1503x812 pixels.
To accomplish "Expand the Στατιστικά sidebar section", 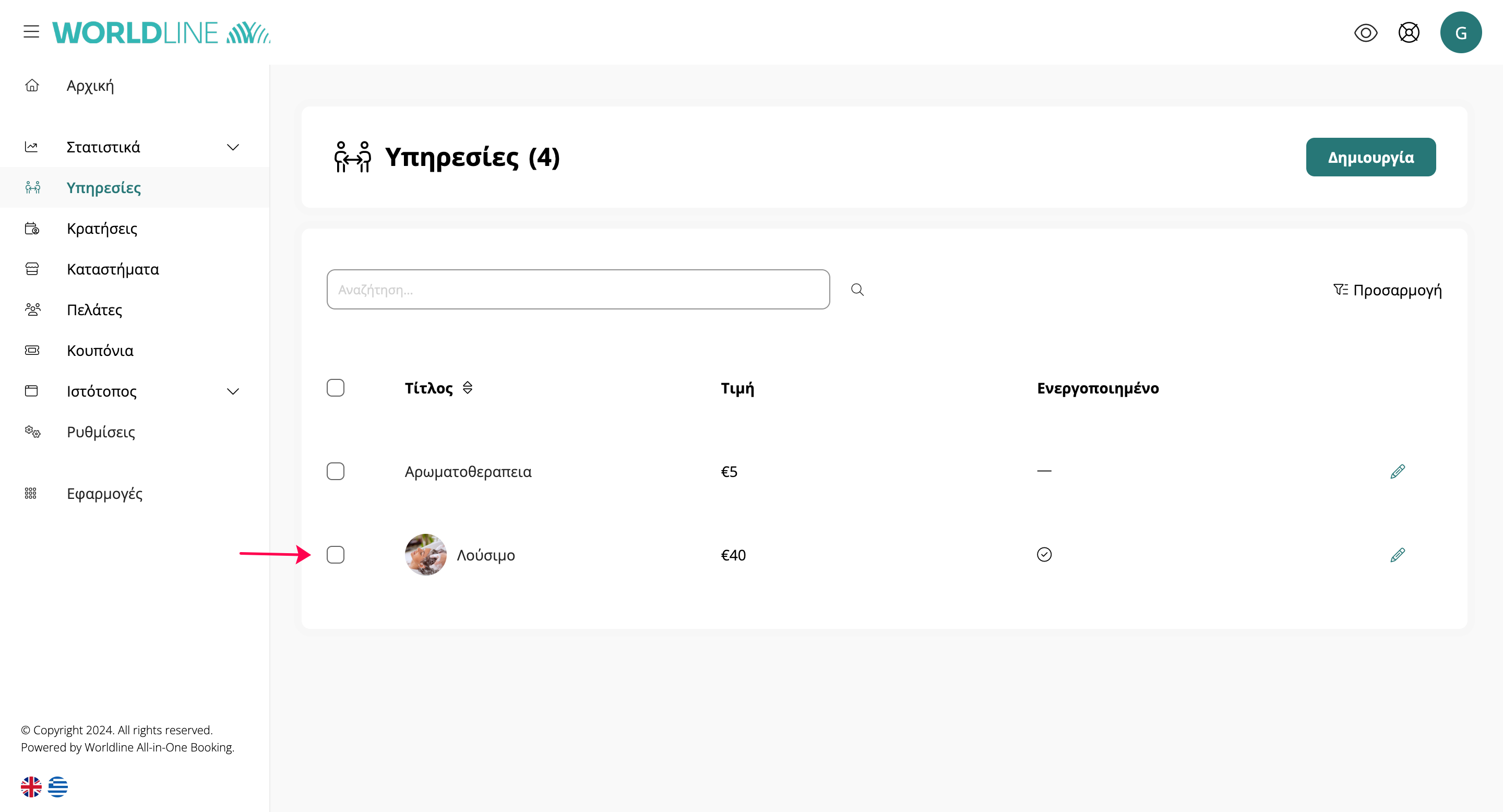I will click(x=233, y=147).
